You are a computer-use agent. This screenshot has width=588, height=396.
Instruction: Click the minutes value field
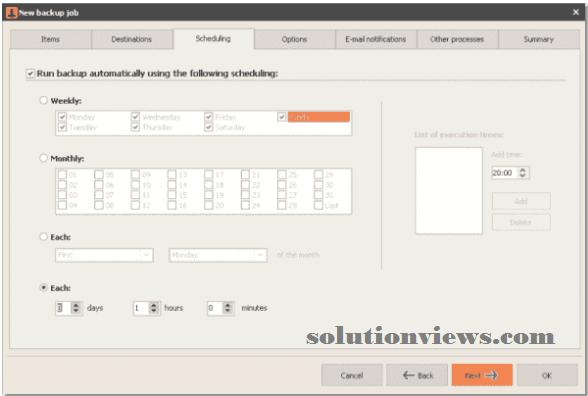click(x=214, y=308)
